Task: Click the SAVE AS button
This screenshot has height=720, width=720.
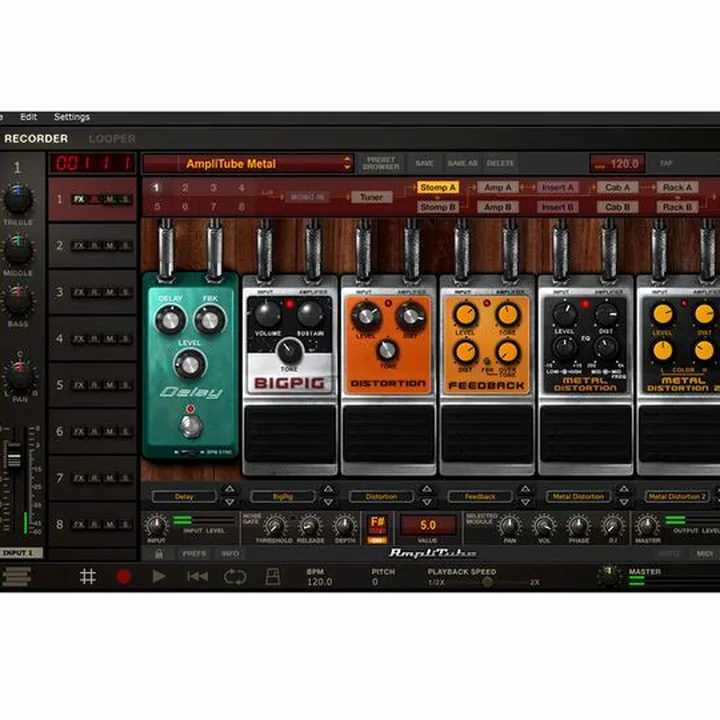Action: pyautogui.click(x=462, y=163)
